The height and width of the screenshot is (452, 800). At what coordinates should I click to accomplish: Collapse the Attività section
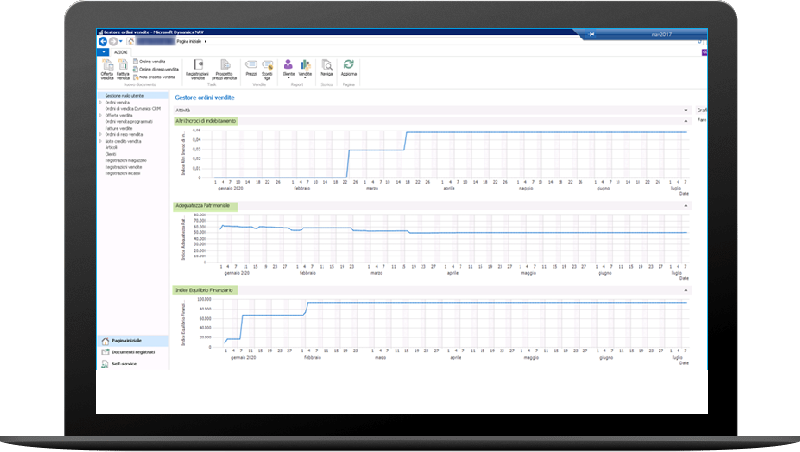[x=686, y=110]
